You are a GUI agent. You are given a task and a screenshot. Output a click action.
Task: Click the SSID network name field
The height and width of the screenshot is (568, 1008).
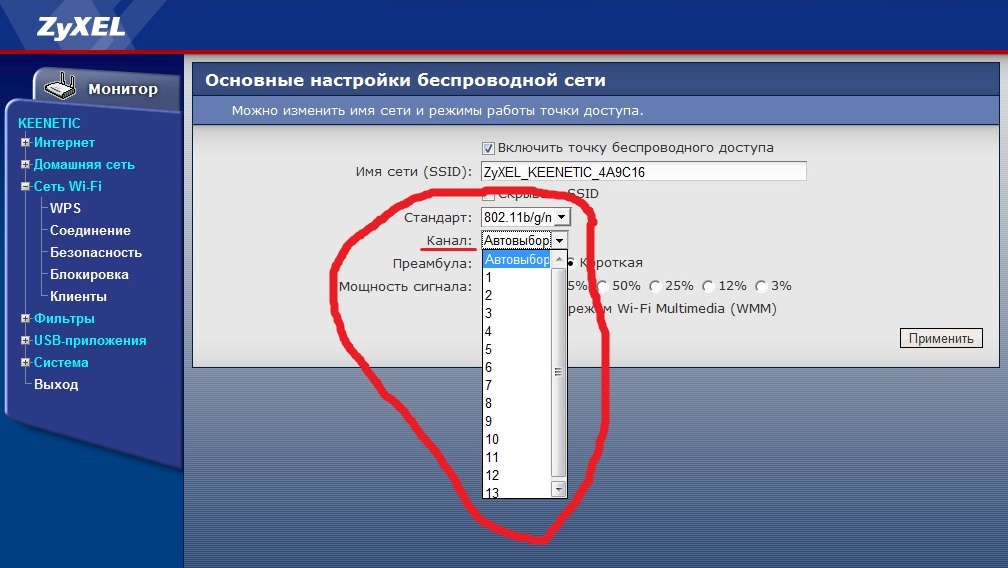(x=643, y=172)
